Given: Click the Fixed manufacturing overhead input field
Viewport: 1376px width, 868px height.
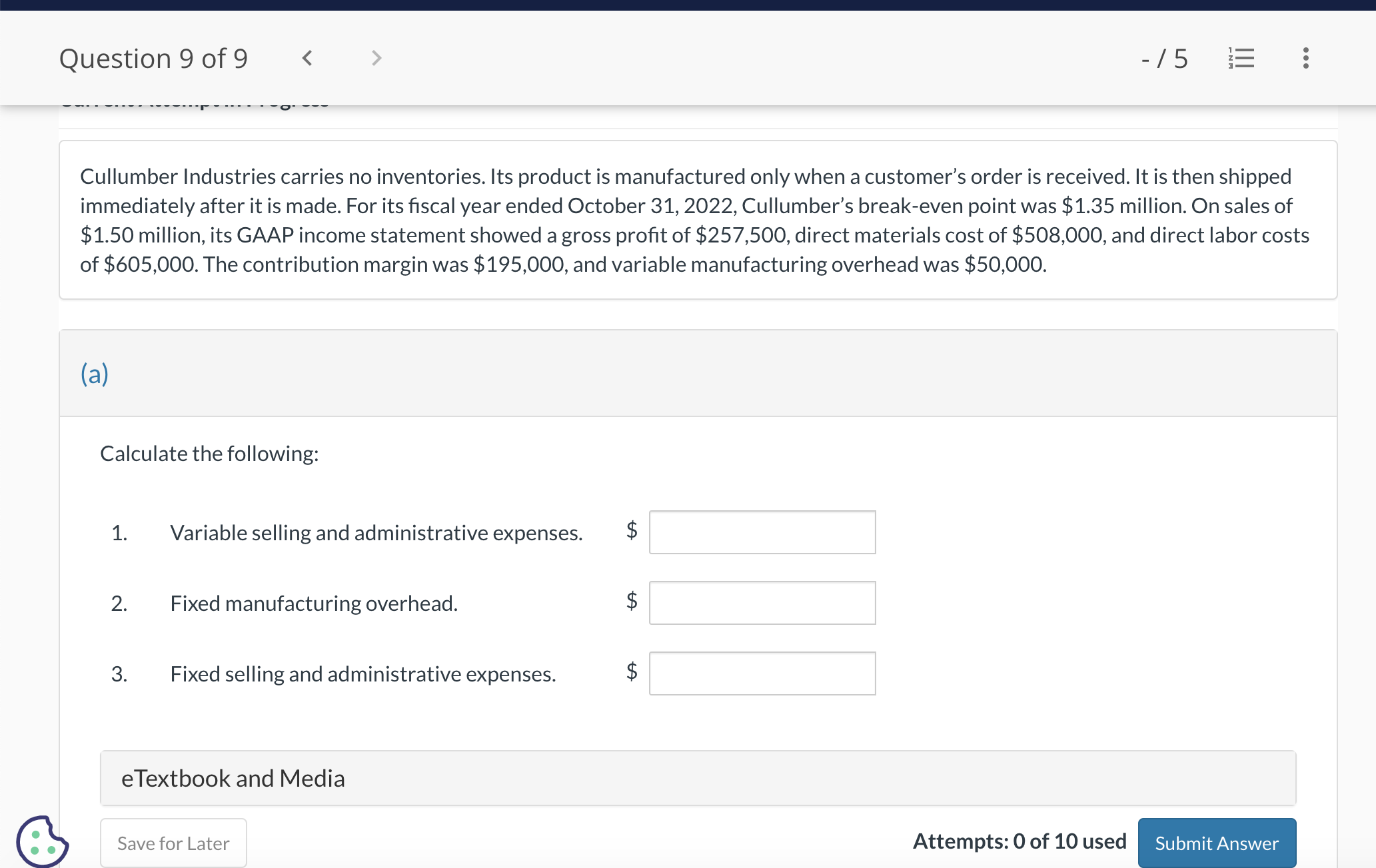Looking at the screenshot, I should (x=762, y=603).
